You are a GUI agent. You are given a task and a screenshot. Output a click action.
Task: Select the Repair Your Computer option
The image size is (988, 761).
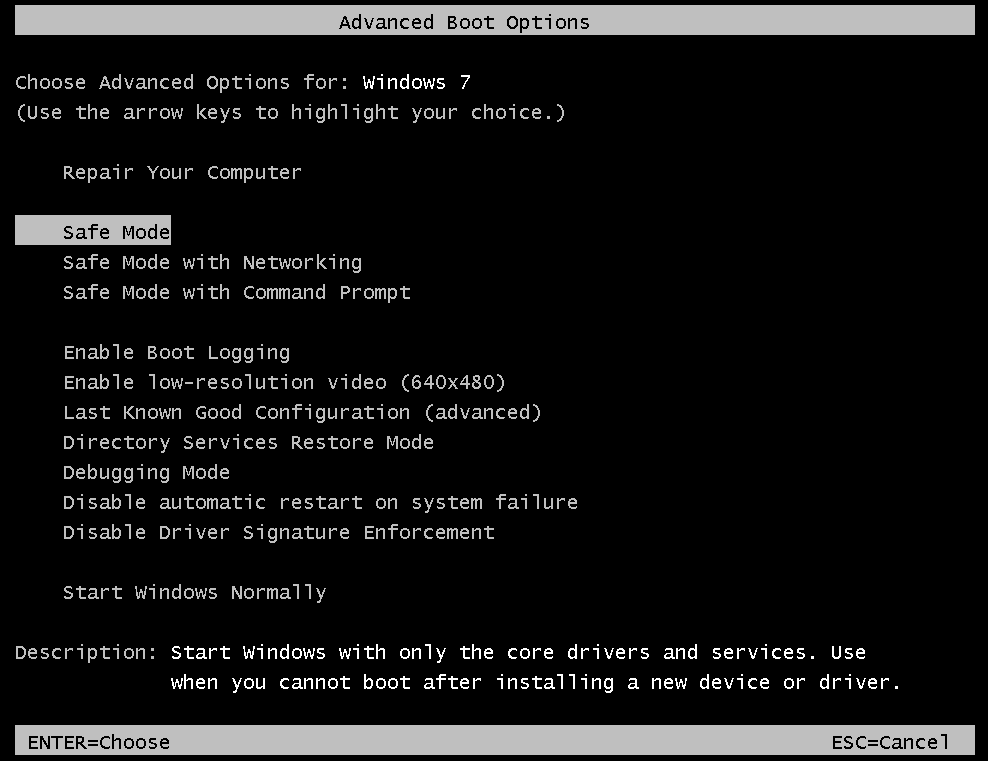click(181, 173)
